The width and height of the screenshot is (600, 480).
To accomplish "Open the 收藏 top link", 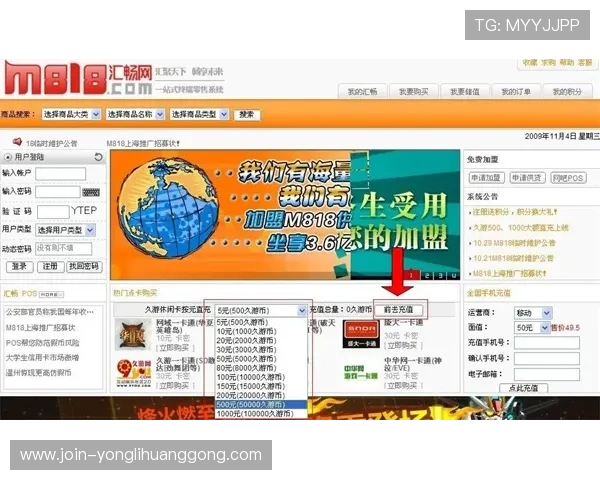I will [530, 63].
